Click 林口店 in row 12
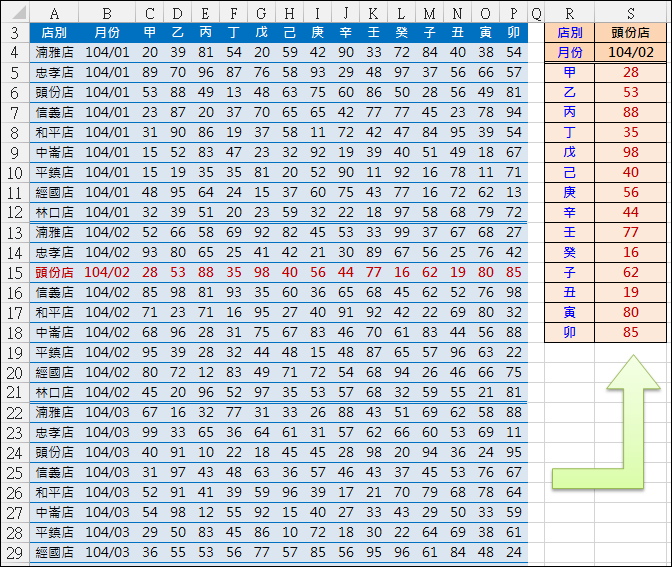Screen dimensions: 672x567 pos(54,213)
